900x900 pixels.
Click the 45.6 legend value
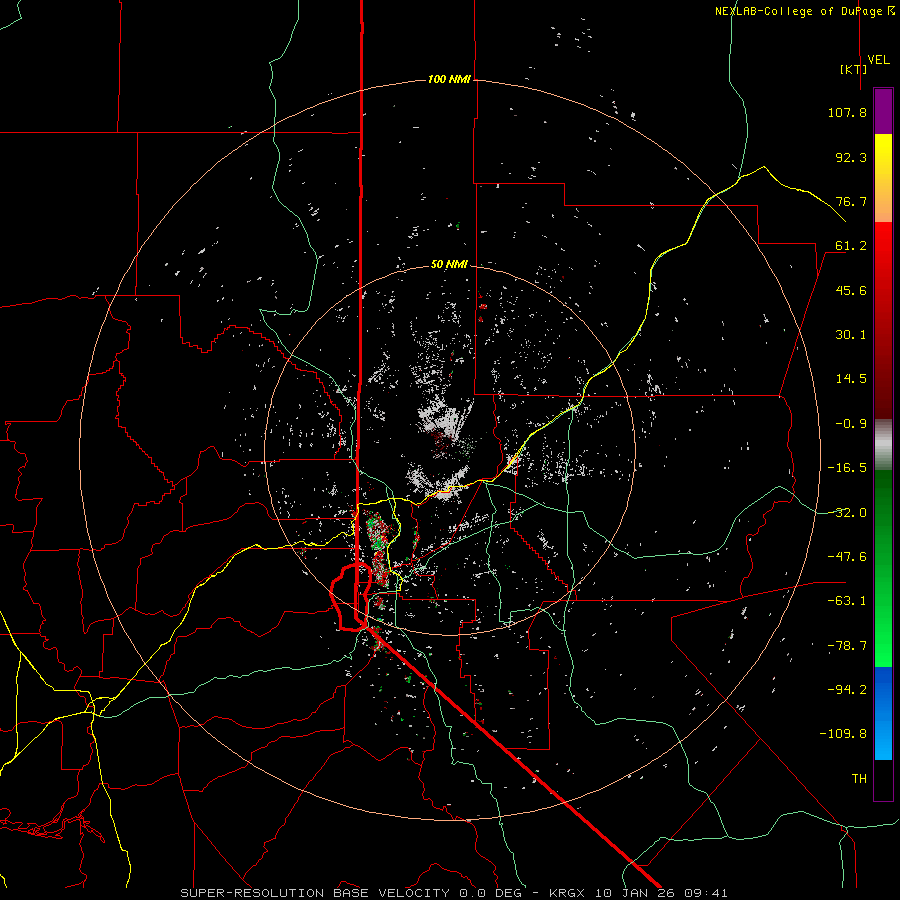tap(851, 290)
